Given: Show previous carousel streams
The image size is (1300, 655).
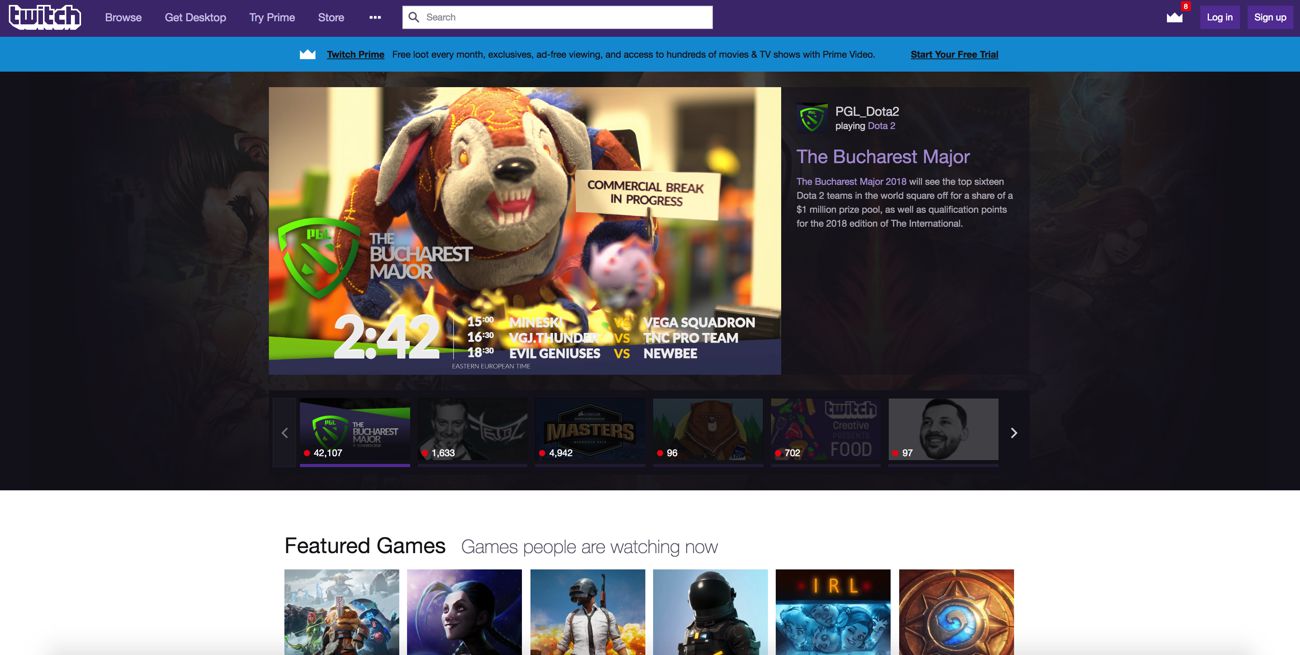Looking at the screenshot, I should point(284,432).
